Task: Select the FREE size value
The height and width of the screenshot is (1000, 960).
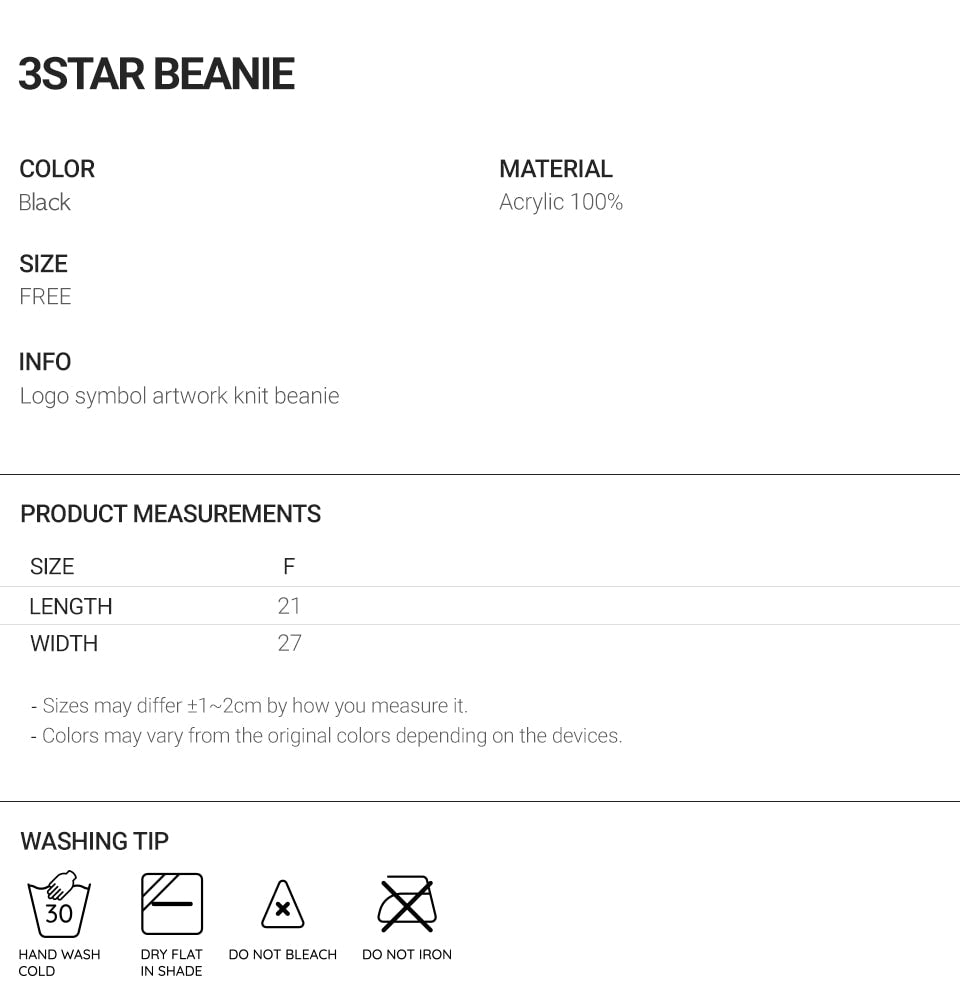Action: pos(45,297)
